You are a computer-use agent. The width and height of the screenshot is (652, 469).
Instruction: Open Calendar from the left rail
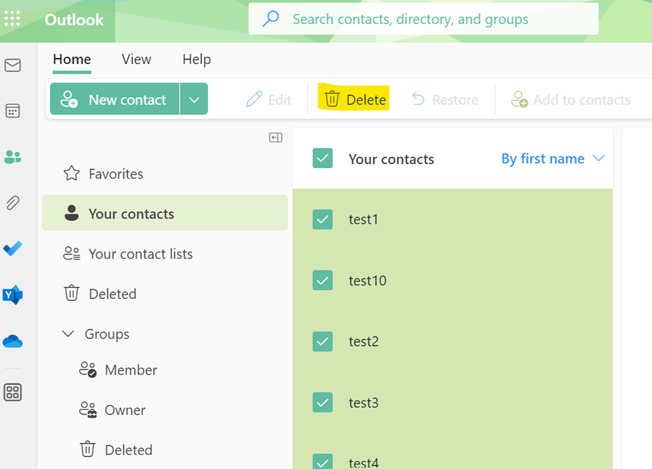point(12,111)
